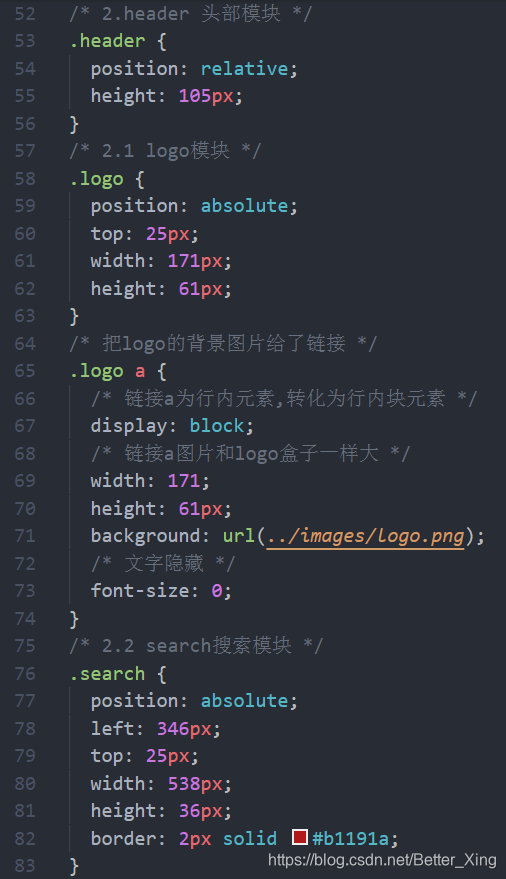Click 'absolute' value on line 59

[x=244, y=206]
